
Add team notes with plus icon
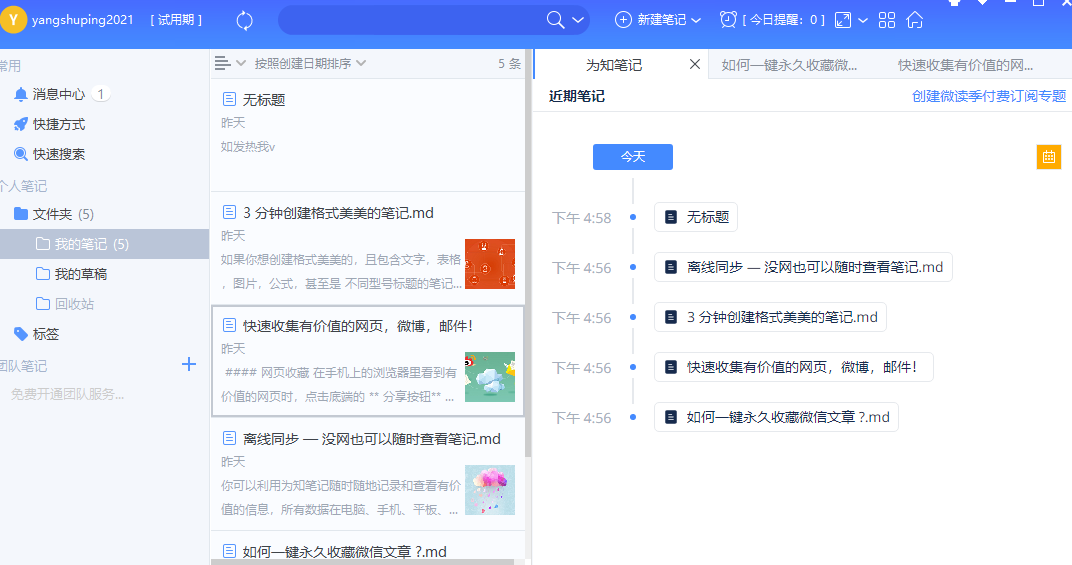(x=189, y=365)
